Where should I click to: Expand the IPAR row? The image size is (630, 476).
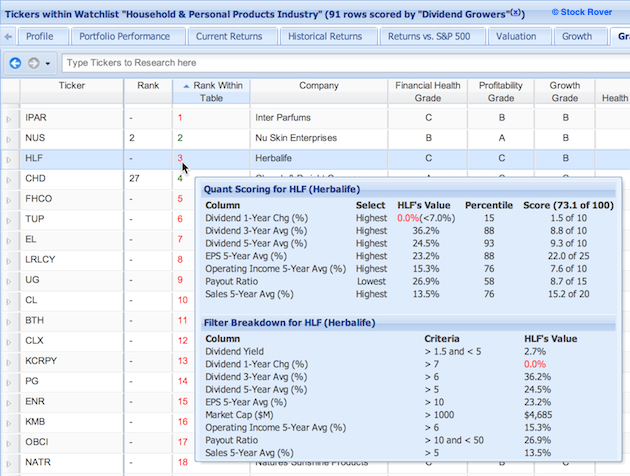click(x=9, y=119)
